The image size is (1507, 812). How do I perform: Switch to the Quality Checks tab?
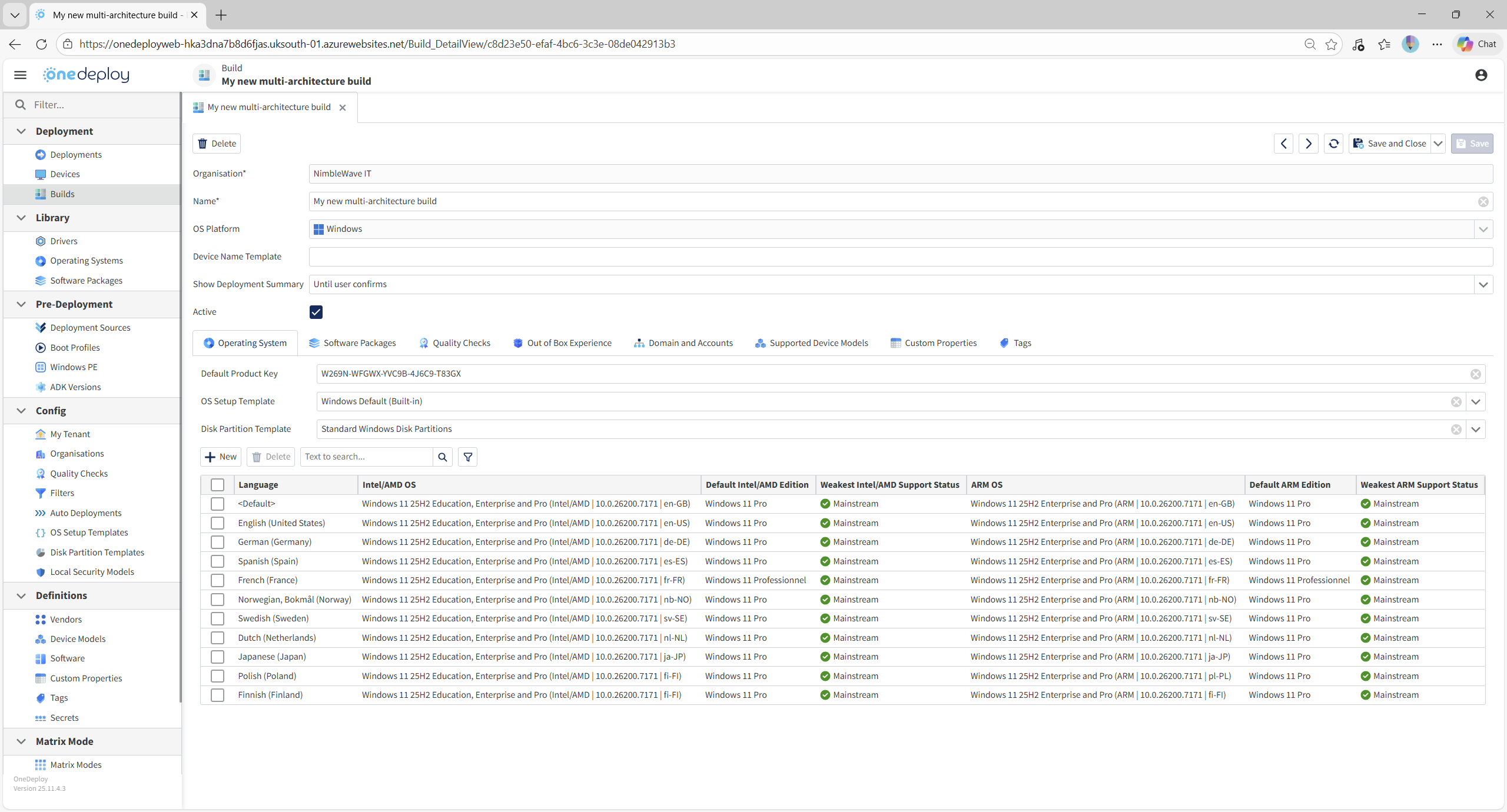coord(460,342)
